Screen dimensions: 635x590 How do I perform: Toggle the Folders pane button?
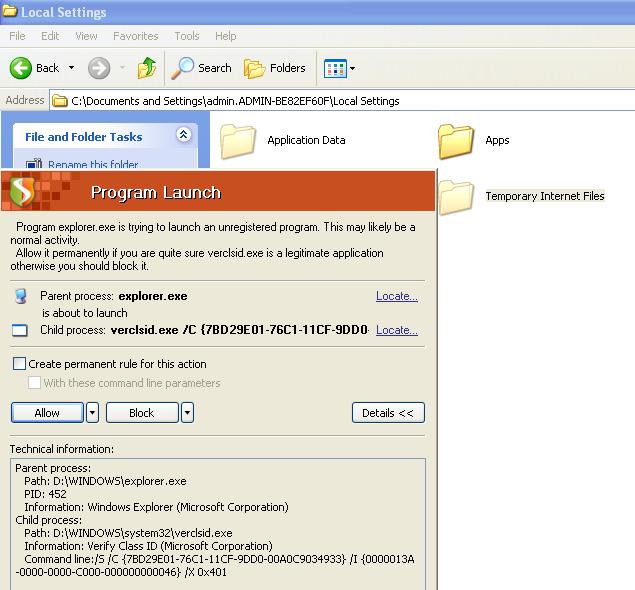[x=275, y=68]
